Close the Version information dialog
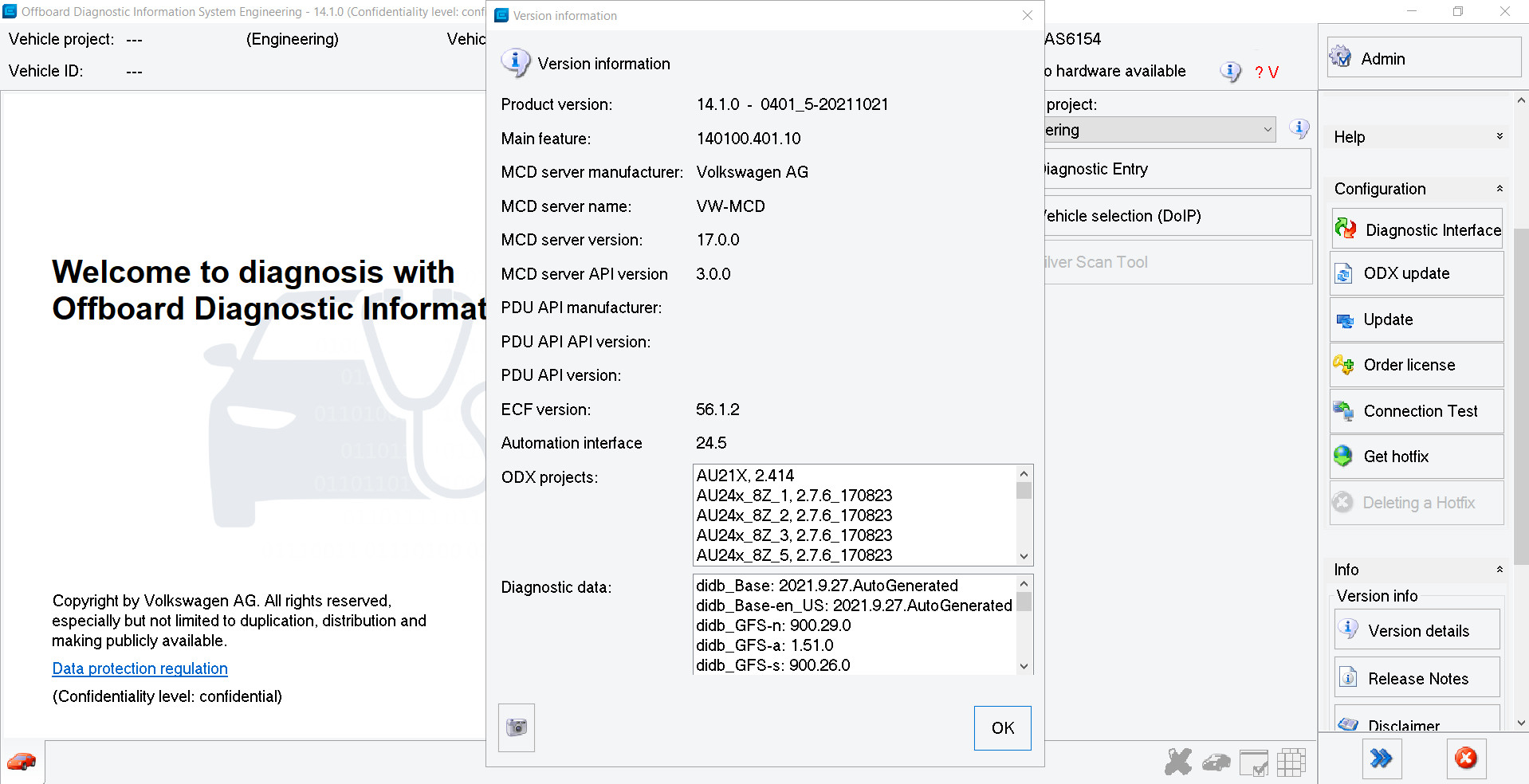Image resolution: width=1529 pixels, height=784 pixels. point(1028,15)
